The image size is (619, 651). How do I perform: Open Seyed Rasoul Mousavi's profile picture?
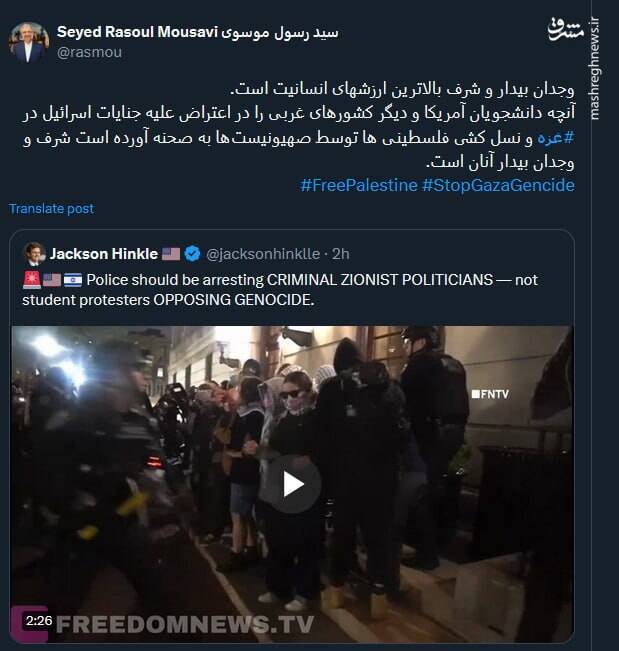[x=29, y=42]
